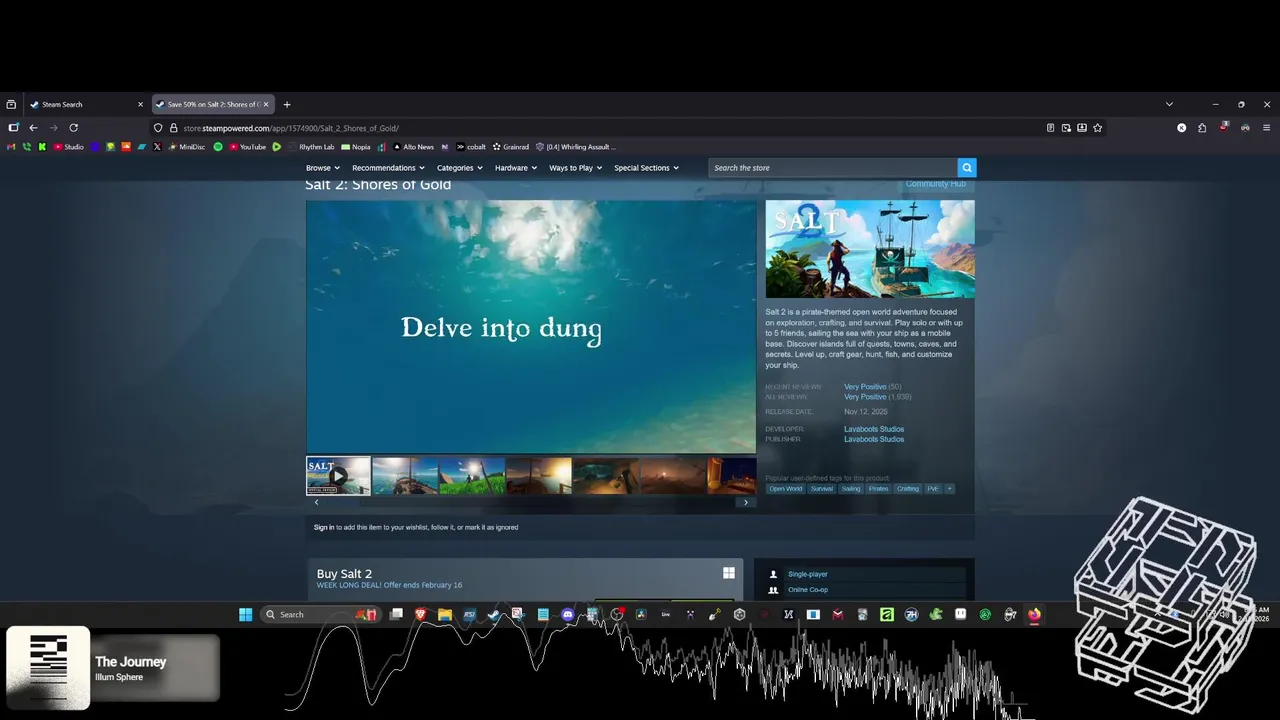Select the Sailing tag
The image size is (1280, 720).
851,489
